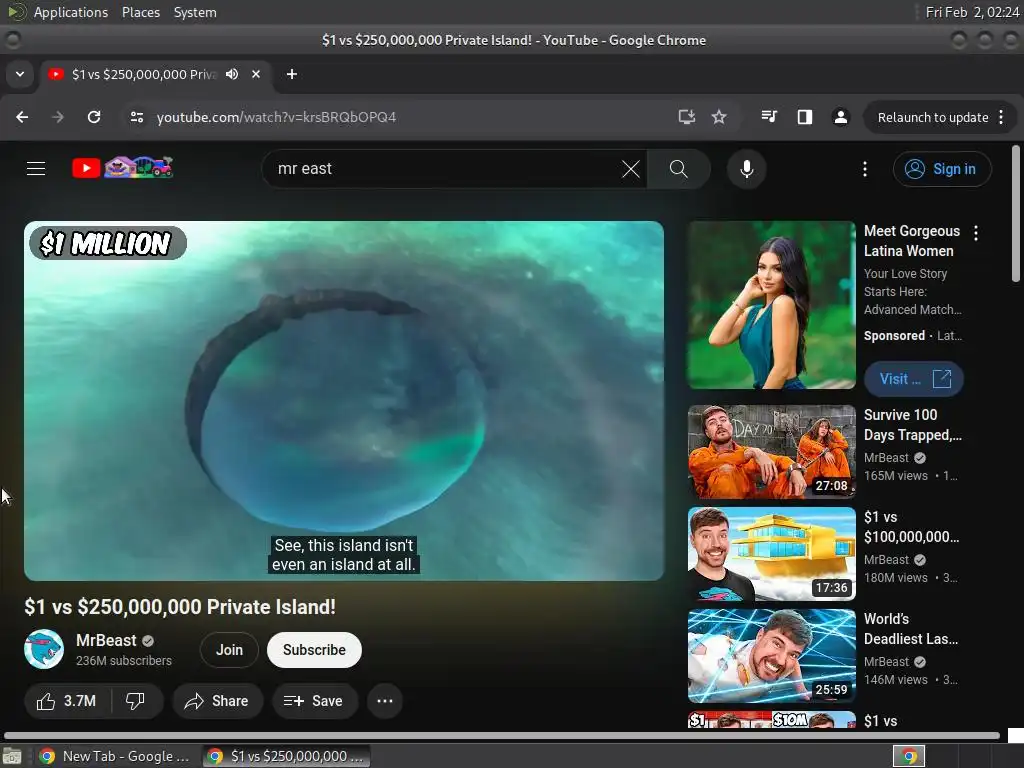Start voice search with microphone icon
Image resolution: width=1024 pixels, height=768 pixels.
click(x=746, y=169)
